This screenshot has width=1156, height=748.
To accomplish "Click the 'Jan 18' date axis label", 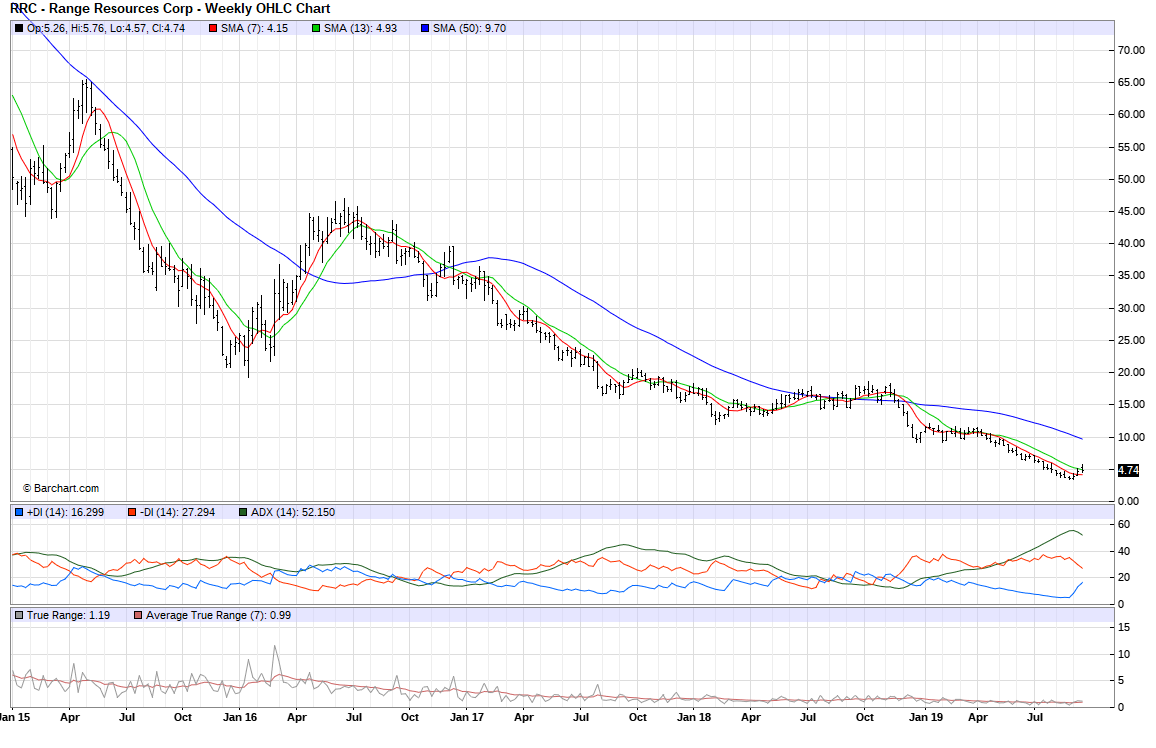I will coord(694,717).
